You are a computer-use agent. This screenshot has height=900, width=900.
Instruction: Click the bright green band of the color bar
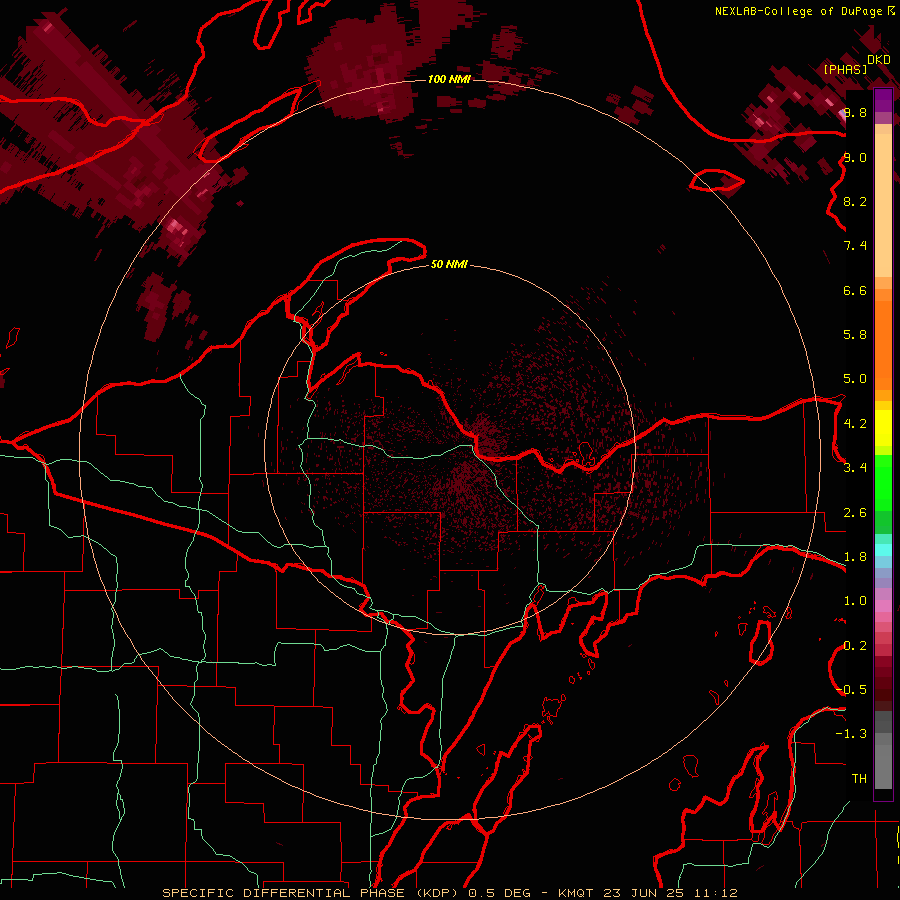pos(883,482)
